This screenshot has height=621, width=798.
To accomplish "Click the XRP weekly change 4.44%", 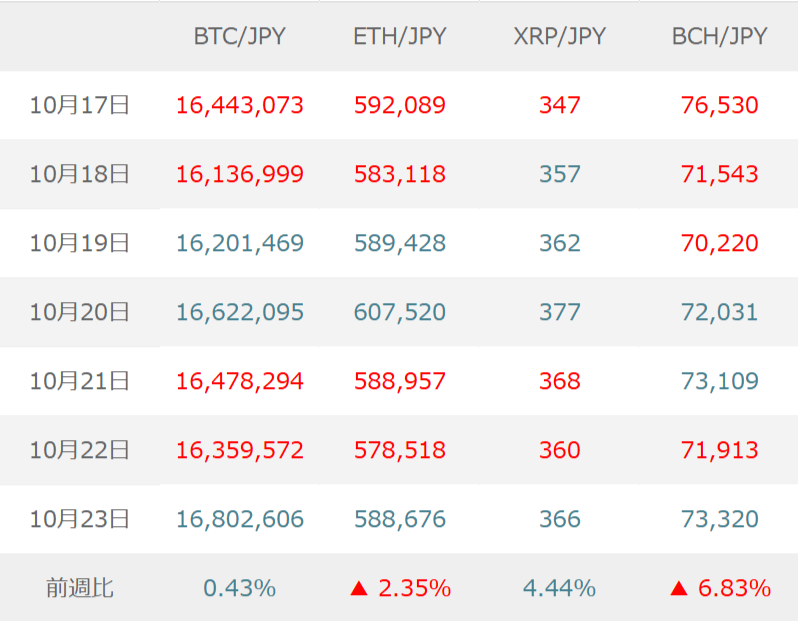I will point(559,589).
